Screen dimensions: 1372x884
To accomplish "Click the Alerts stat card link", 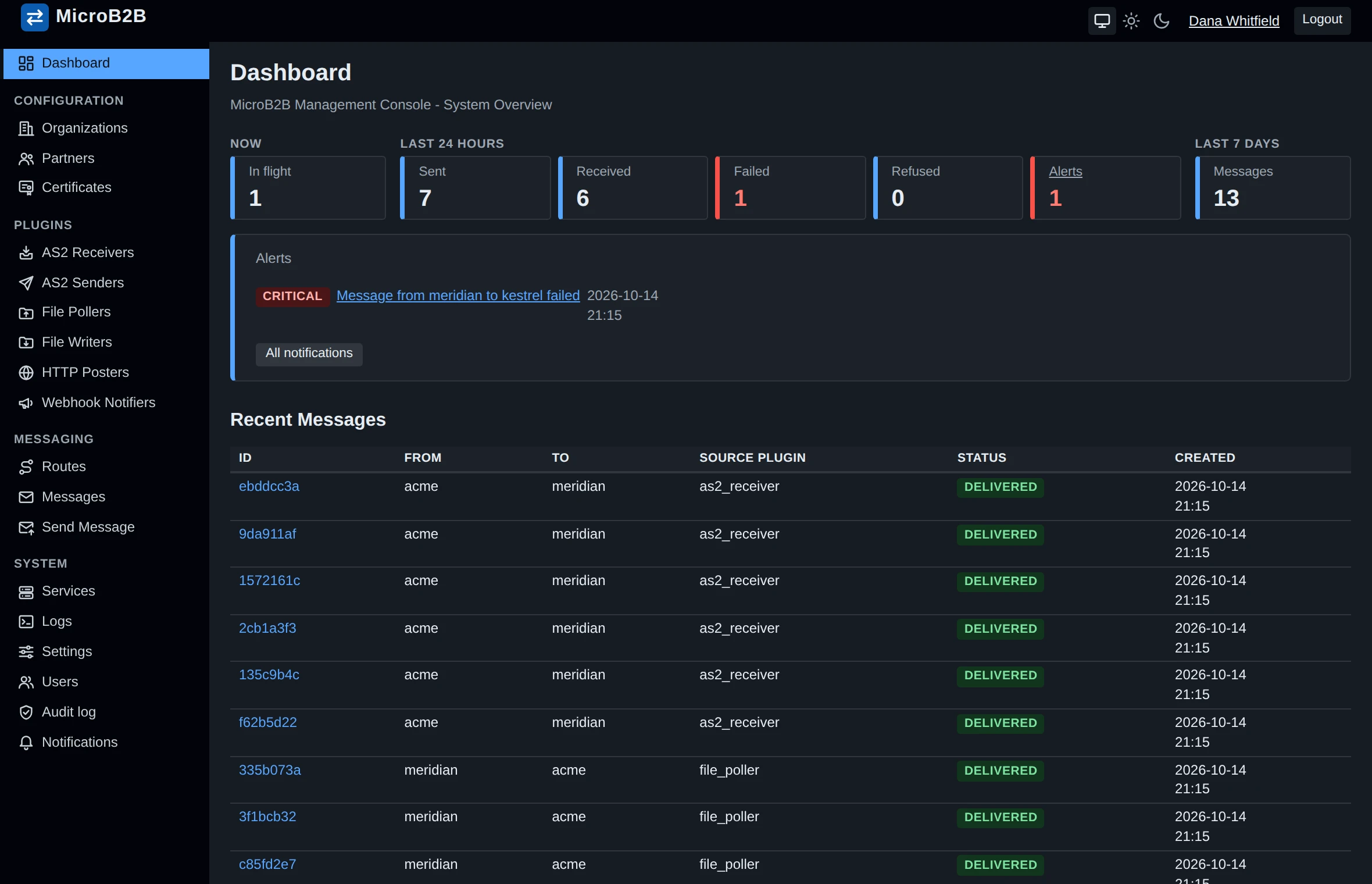I will (1065, 172).
